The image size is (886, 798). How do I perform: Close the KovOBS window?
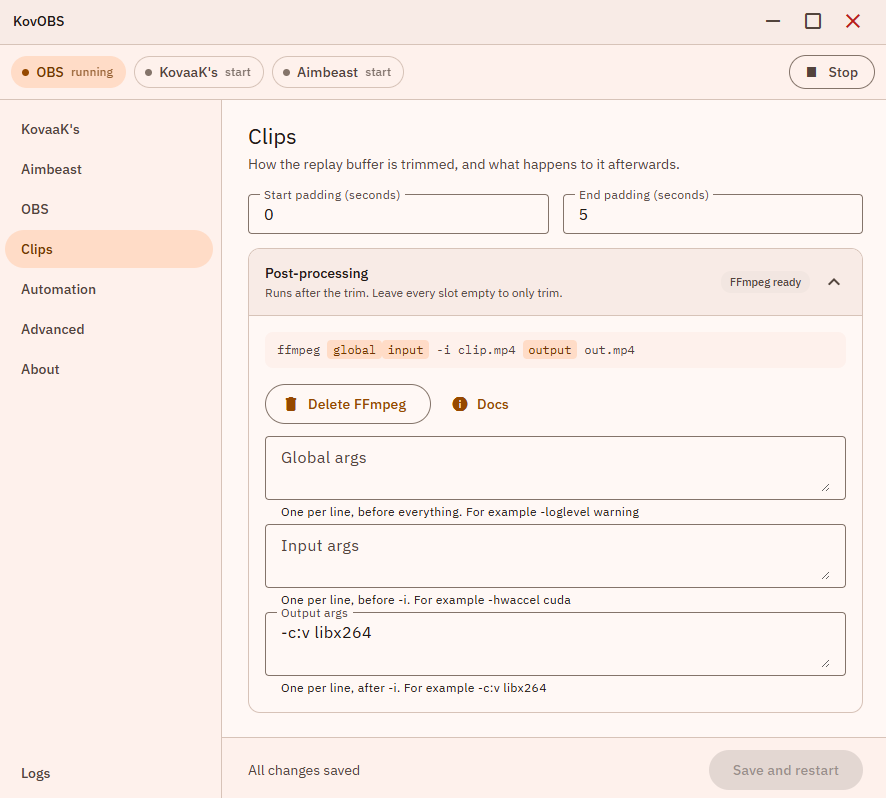tap(853, 21)
